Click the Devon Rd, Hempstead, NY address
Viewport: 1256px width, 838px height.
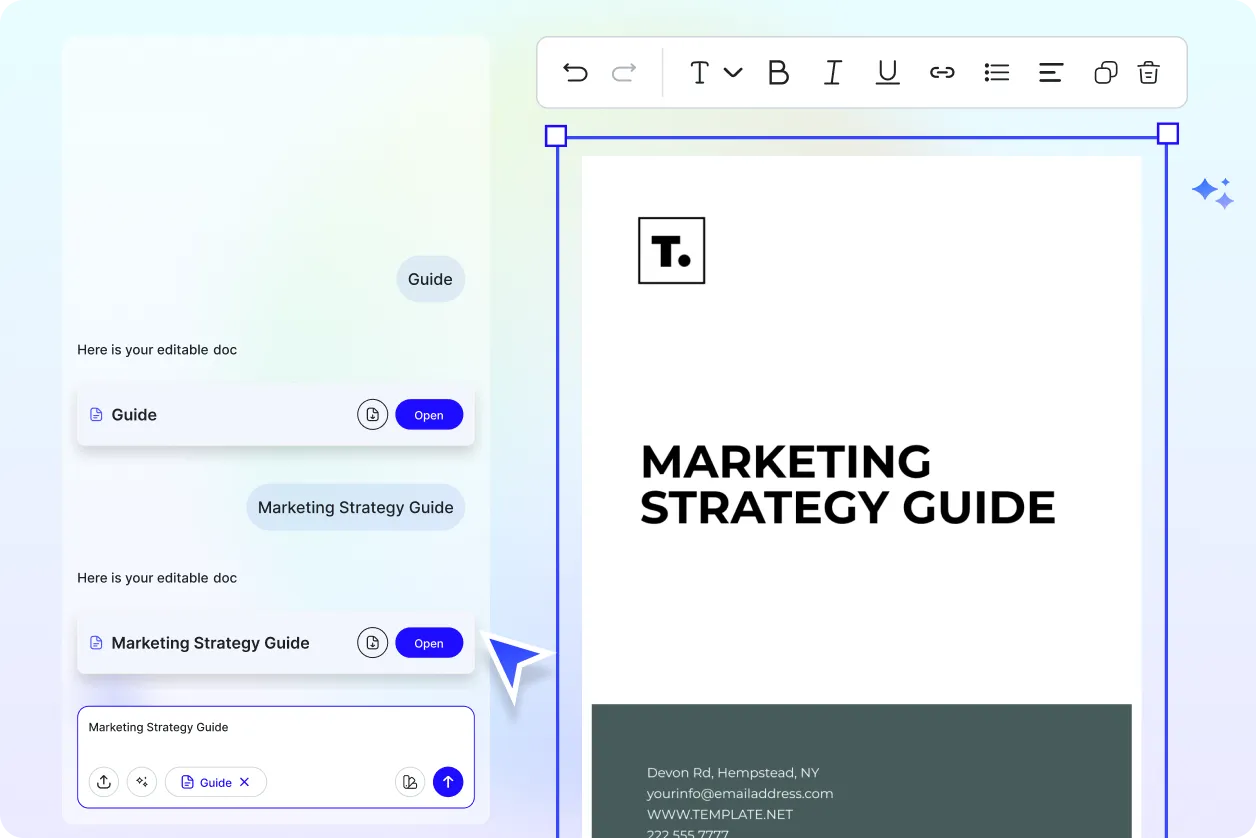click(733, 772)
